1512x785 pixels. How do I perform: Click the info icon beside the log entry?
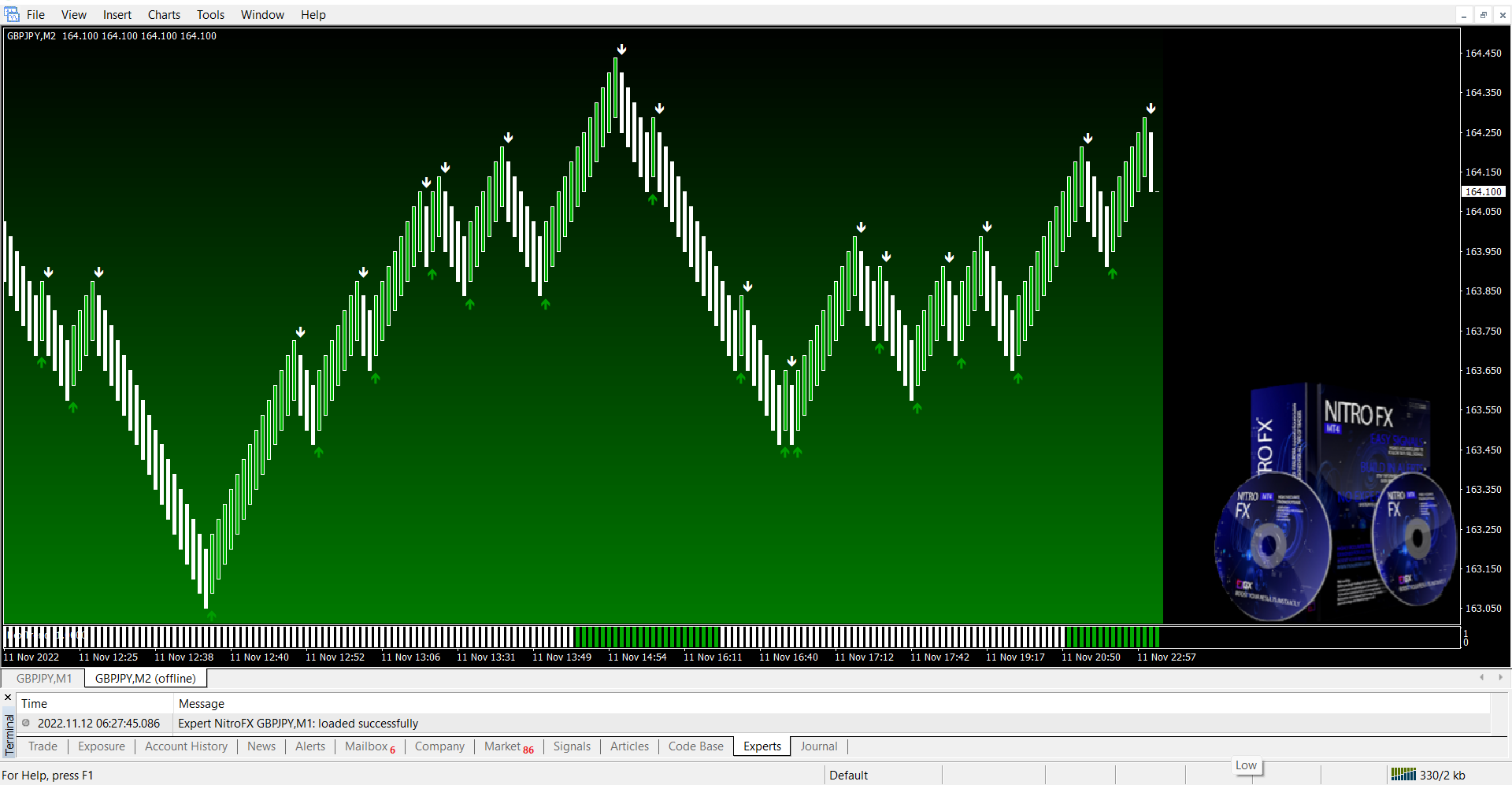(26, 723)
